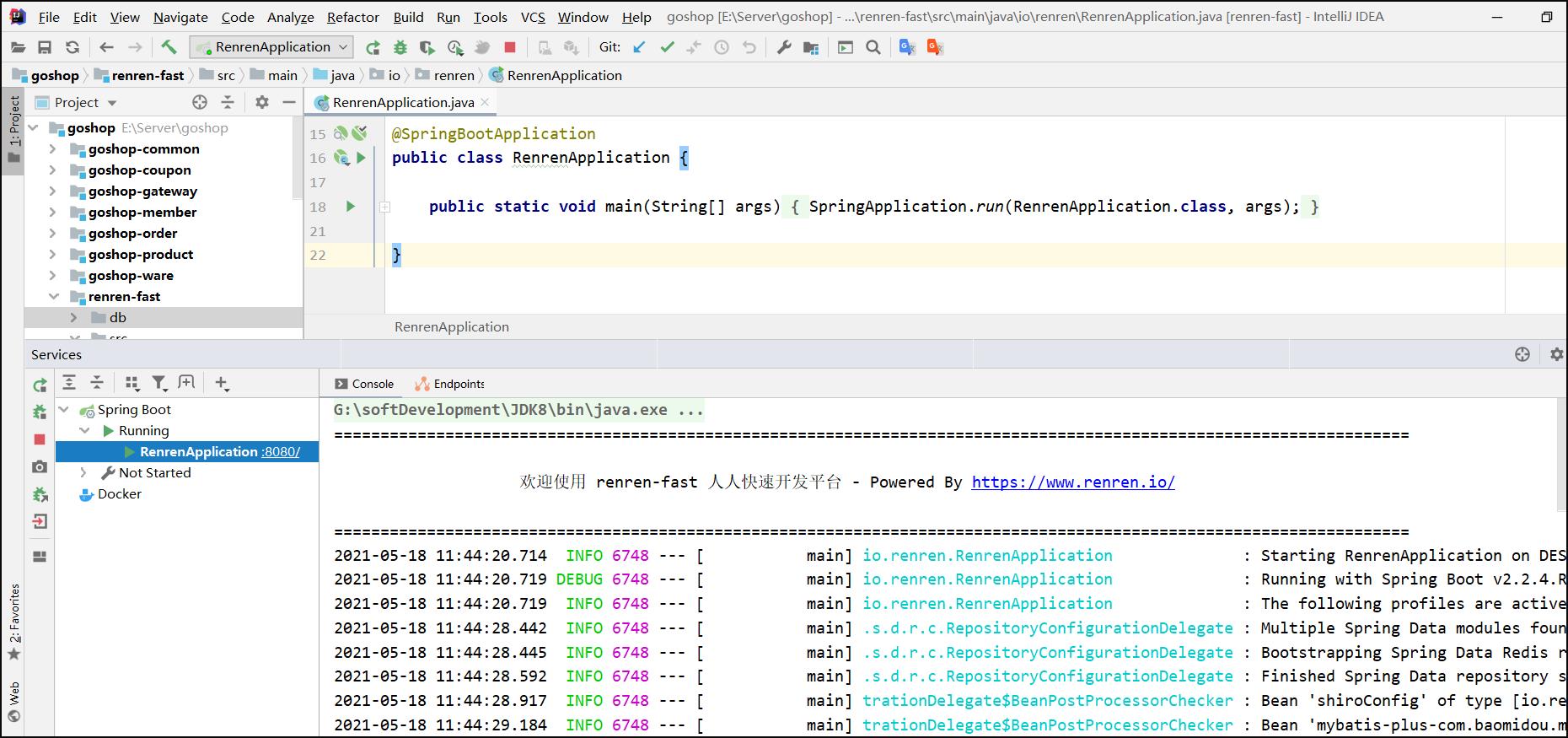The width and height of the screenshot is (1568, 738).
Task: Stop the application using the main toolbar red square
Action: click(509, 47)
